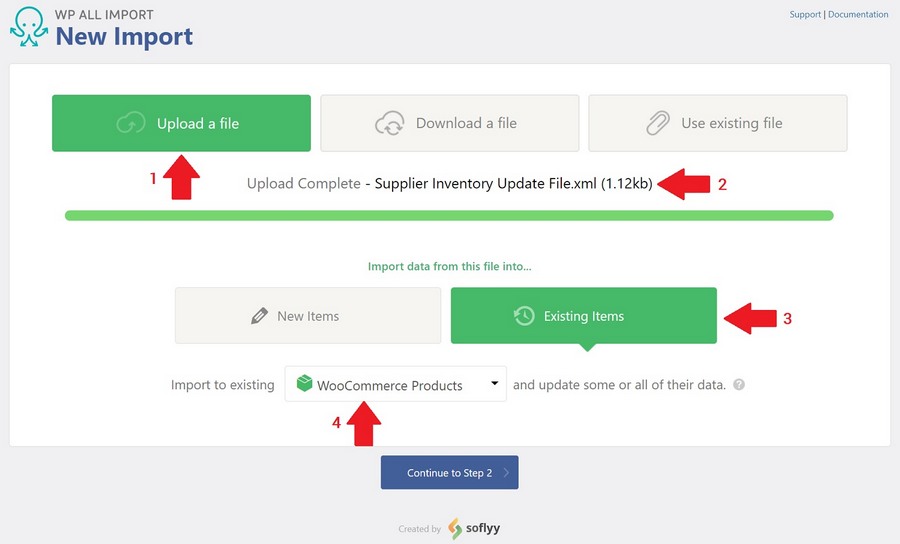Image resolution: width=900 pixels, height=544 pixels.
Task: Click the cloud upload icon
Action: pos(130,123)
